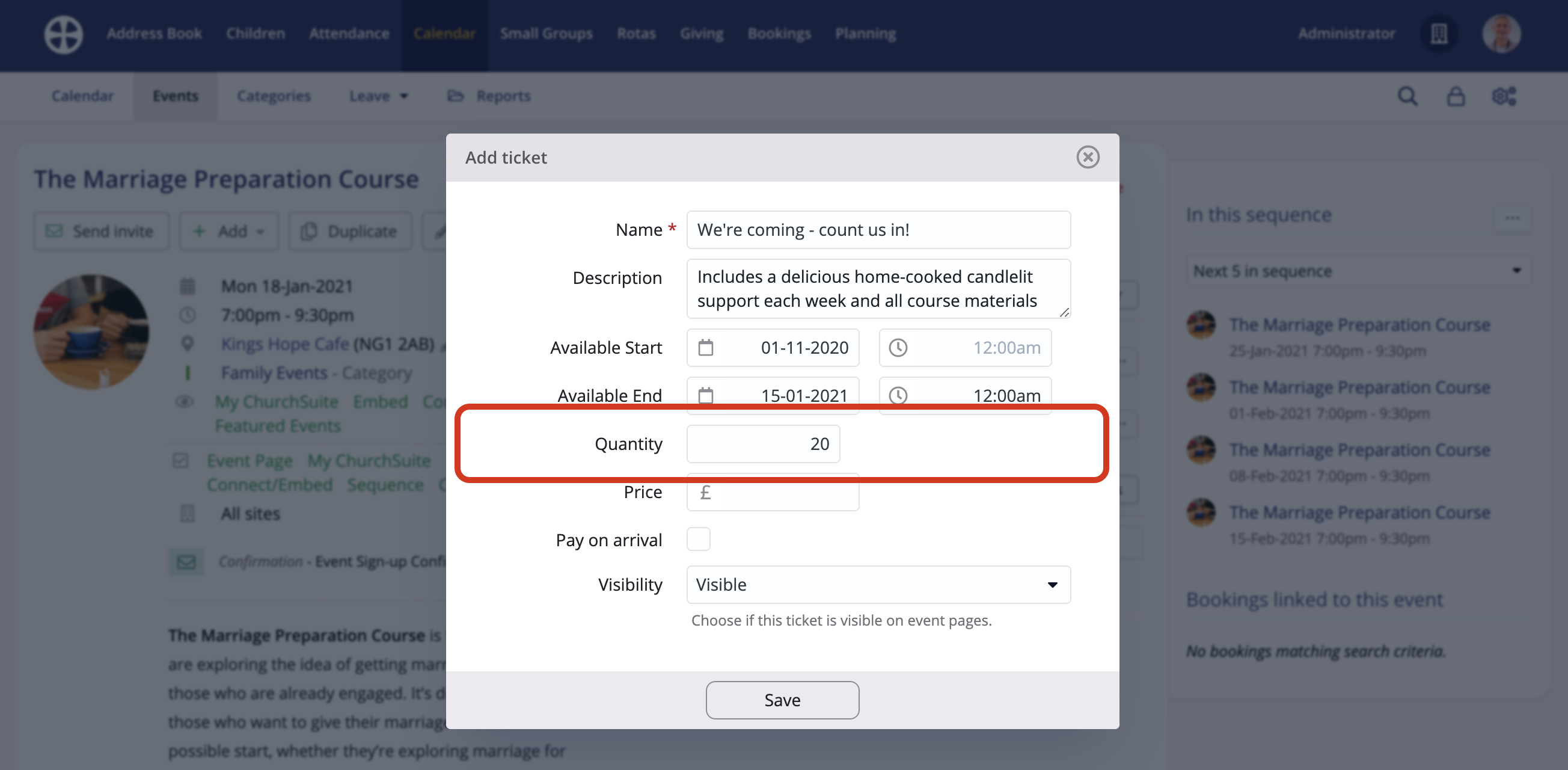Click the padlock icon near the settings gear
Image resolution: width=1568 pixels, height=770 pixels.
pyautogui.click(x=1456, y=96)
